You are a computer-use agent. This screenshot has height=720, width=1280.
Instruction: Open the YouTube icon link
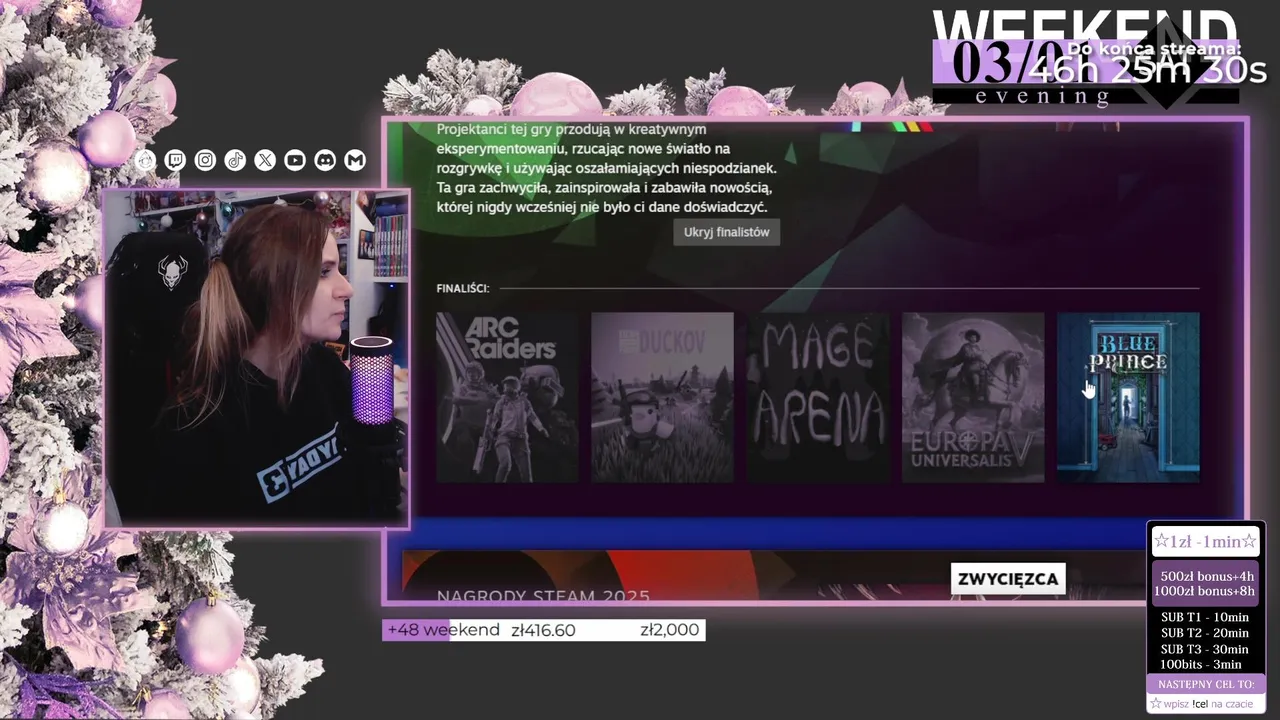(295, 160)
